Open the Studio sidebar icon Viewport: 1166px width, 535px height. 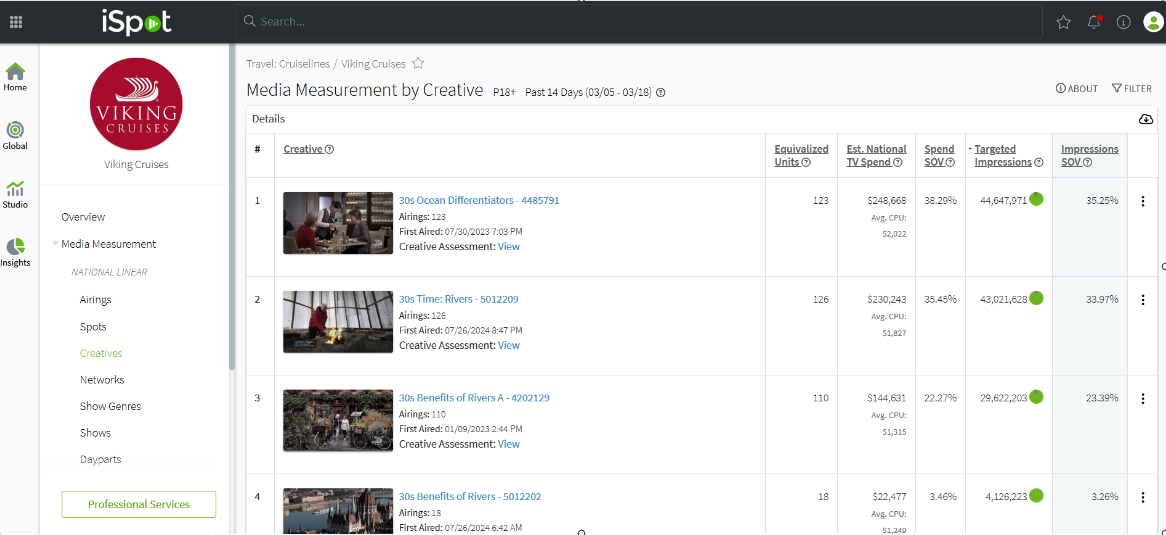(x=15, y=193)
